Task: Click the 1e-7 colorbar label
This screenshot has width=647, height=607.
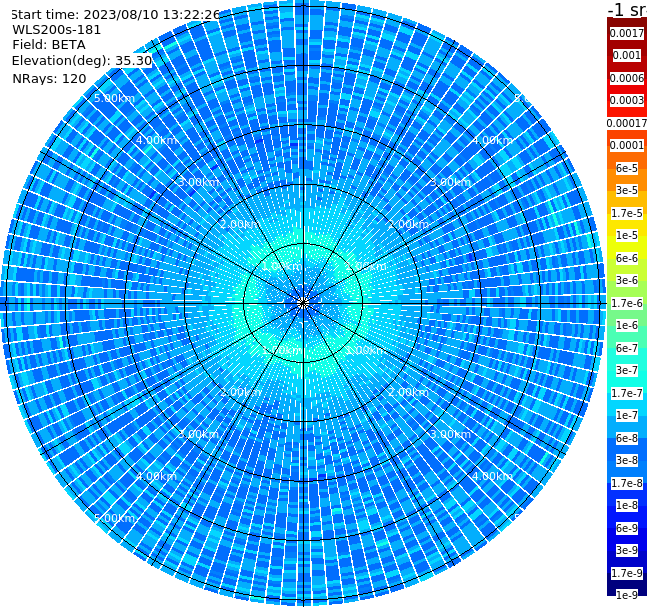Action: (627, 415)
